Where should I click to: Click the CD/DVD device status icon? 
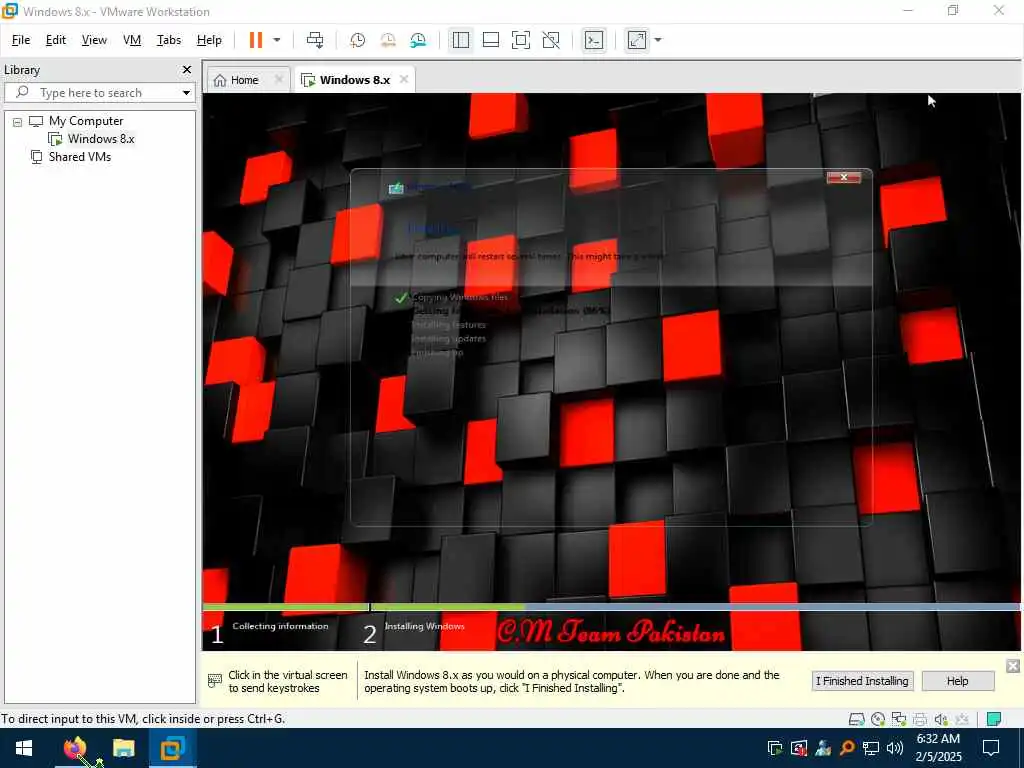pos(878,719)
